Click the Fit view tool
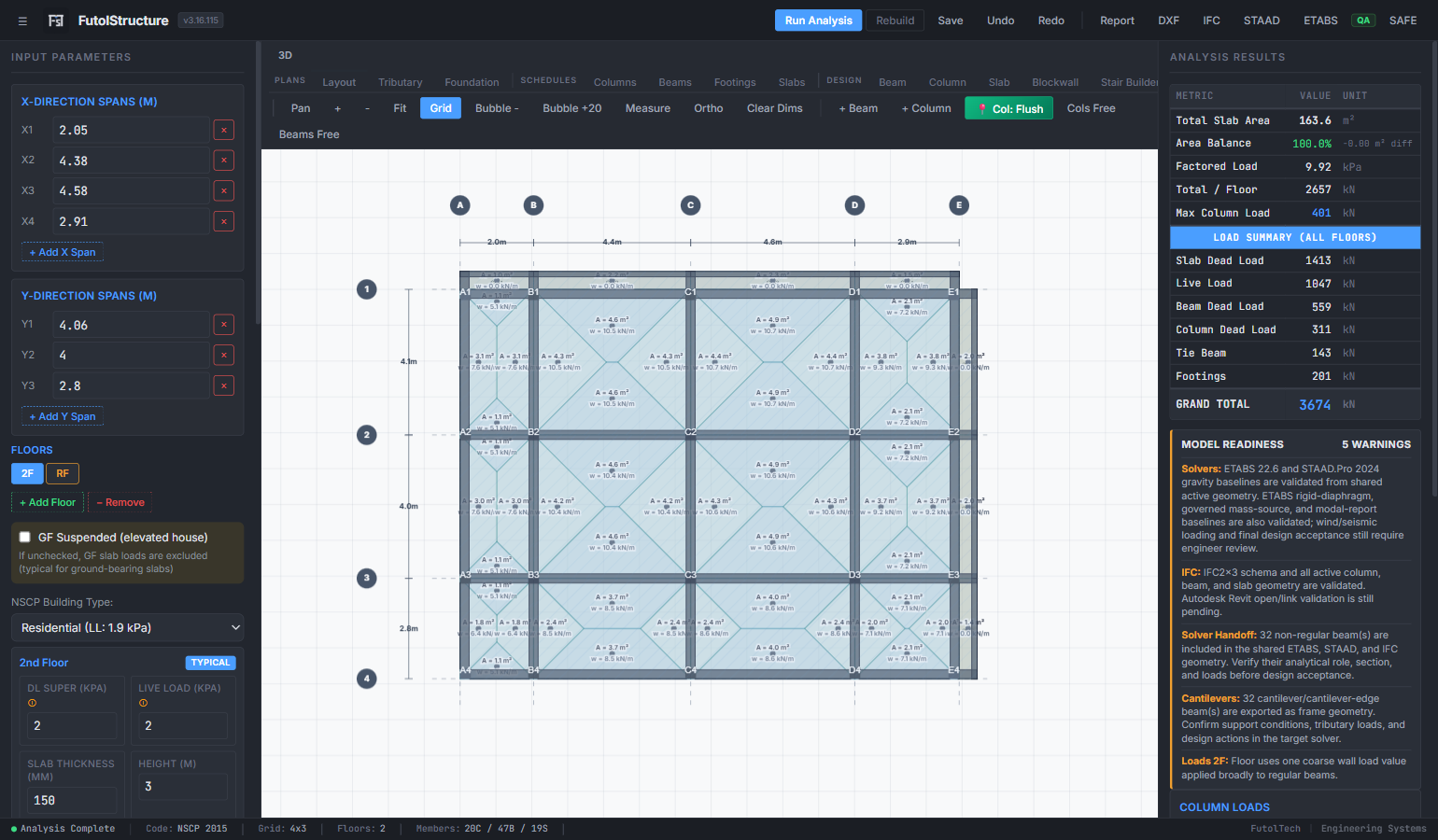1438x840 pixels. 400,108
